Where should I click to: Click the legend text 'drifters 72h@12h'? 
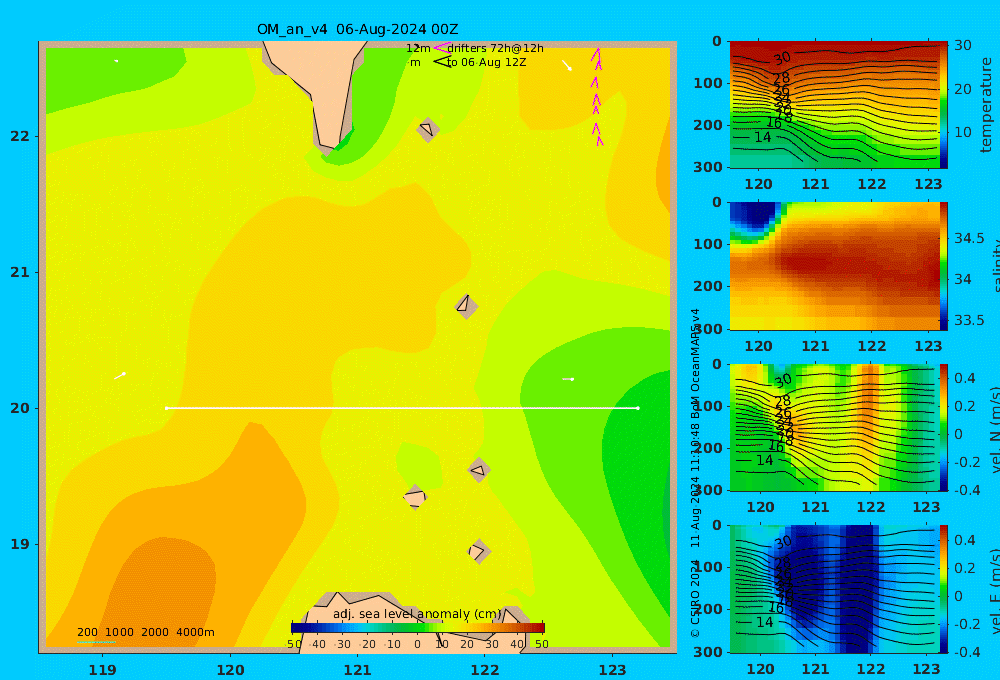pos(496,48)
